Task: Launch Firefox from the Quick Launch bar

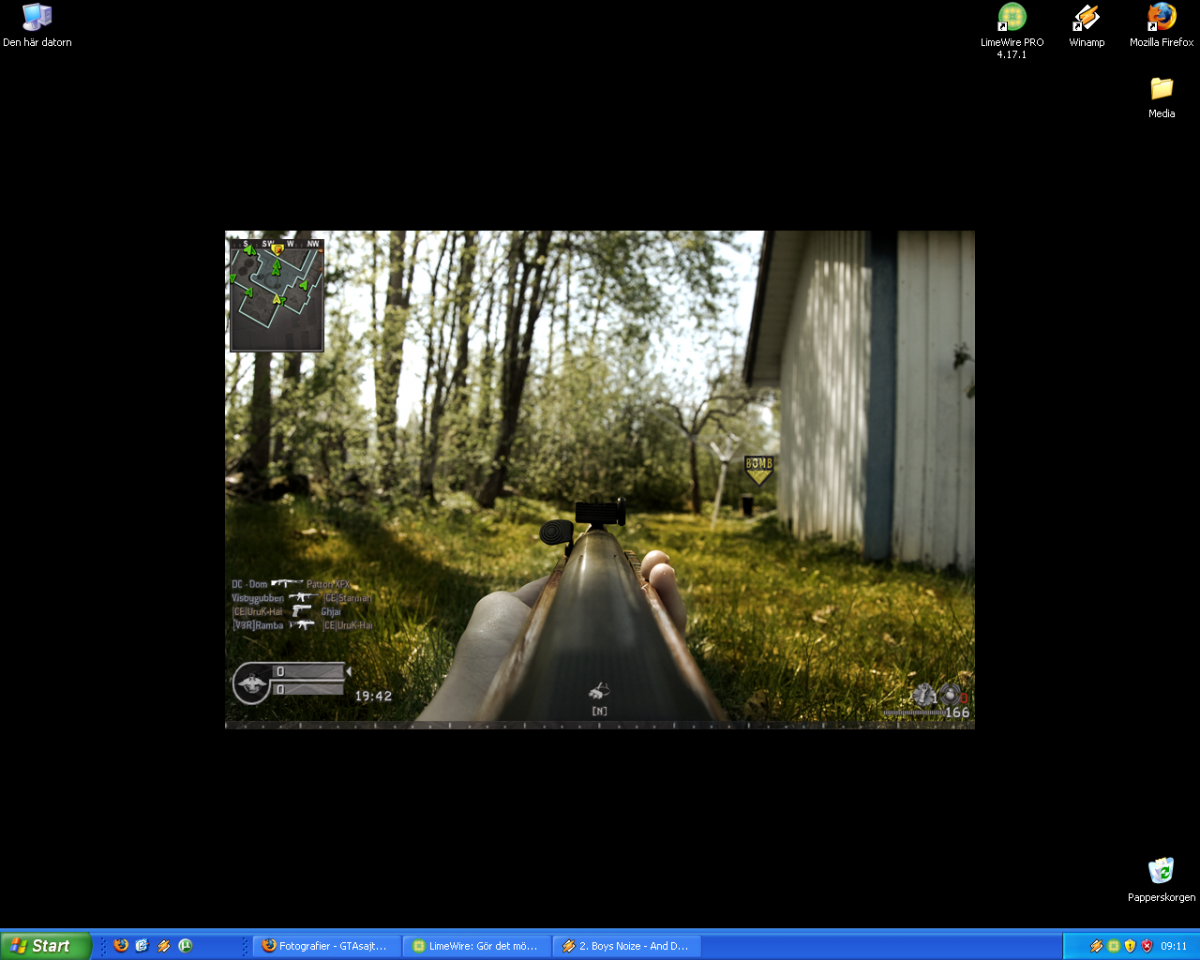Action: click(121, 945)
